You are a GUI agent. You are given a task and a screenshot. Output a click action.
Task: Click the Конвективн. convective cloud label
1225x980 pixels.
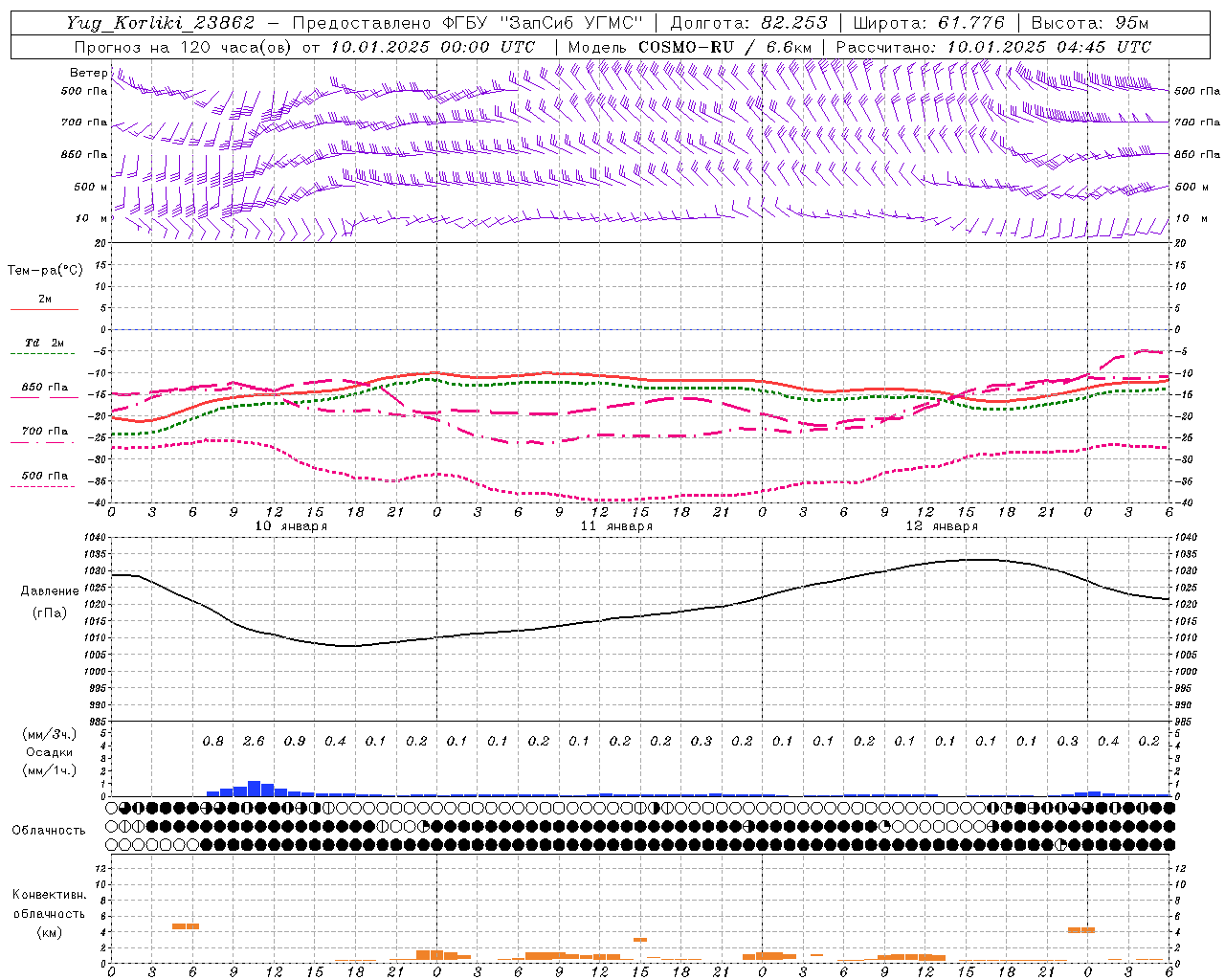[49, 895]
